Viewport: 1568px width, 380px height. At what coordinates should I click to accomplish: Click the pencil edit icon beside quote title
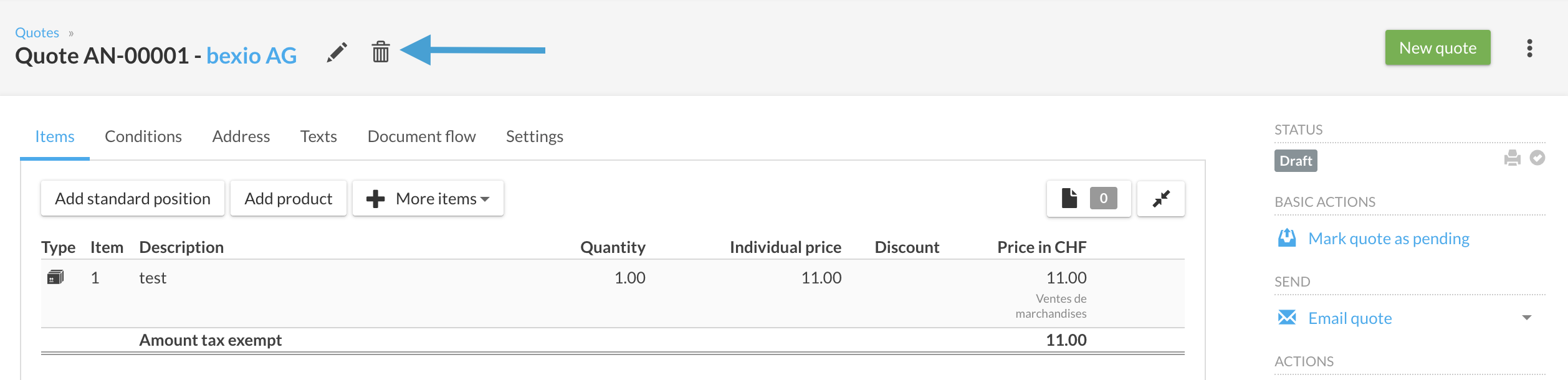pos(337,52)
